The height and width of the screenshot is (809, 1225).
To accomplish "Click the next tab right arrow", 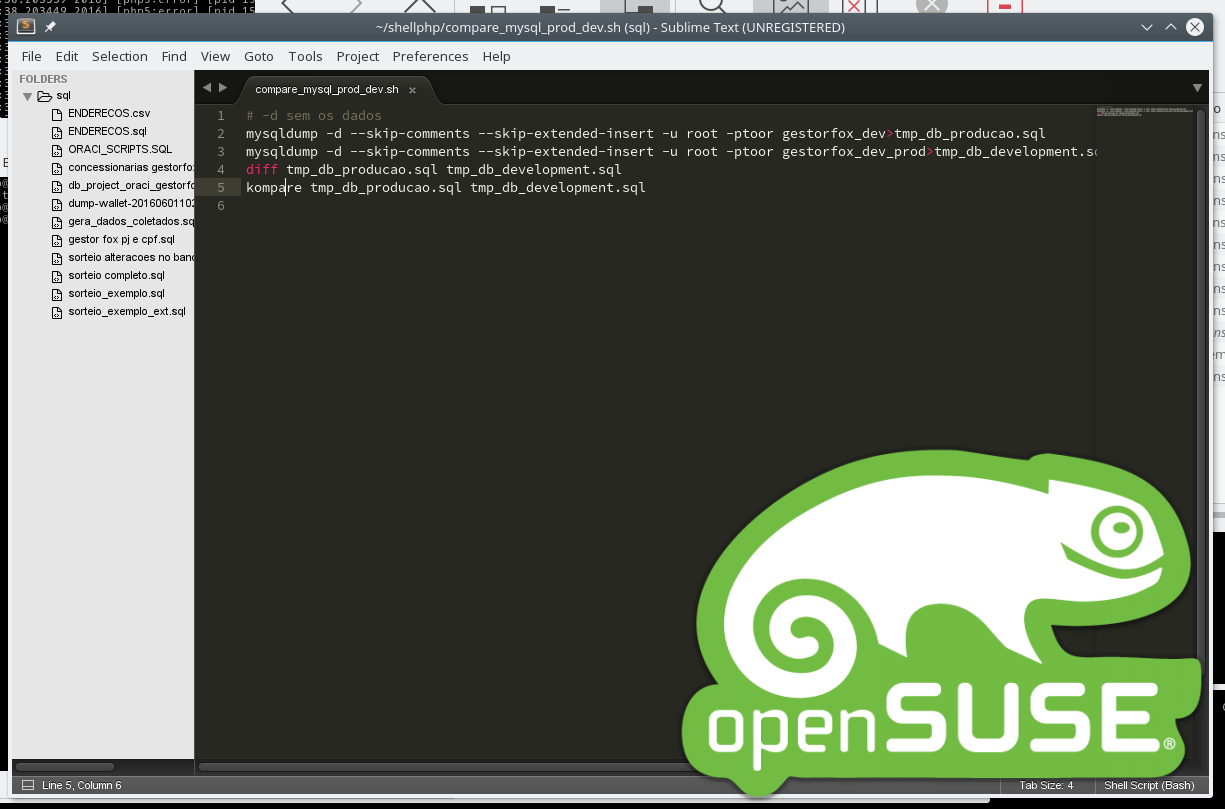I will point(223,88).
